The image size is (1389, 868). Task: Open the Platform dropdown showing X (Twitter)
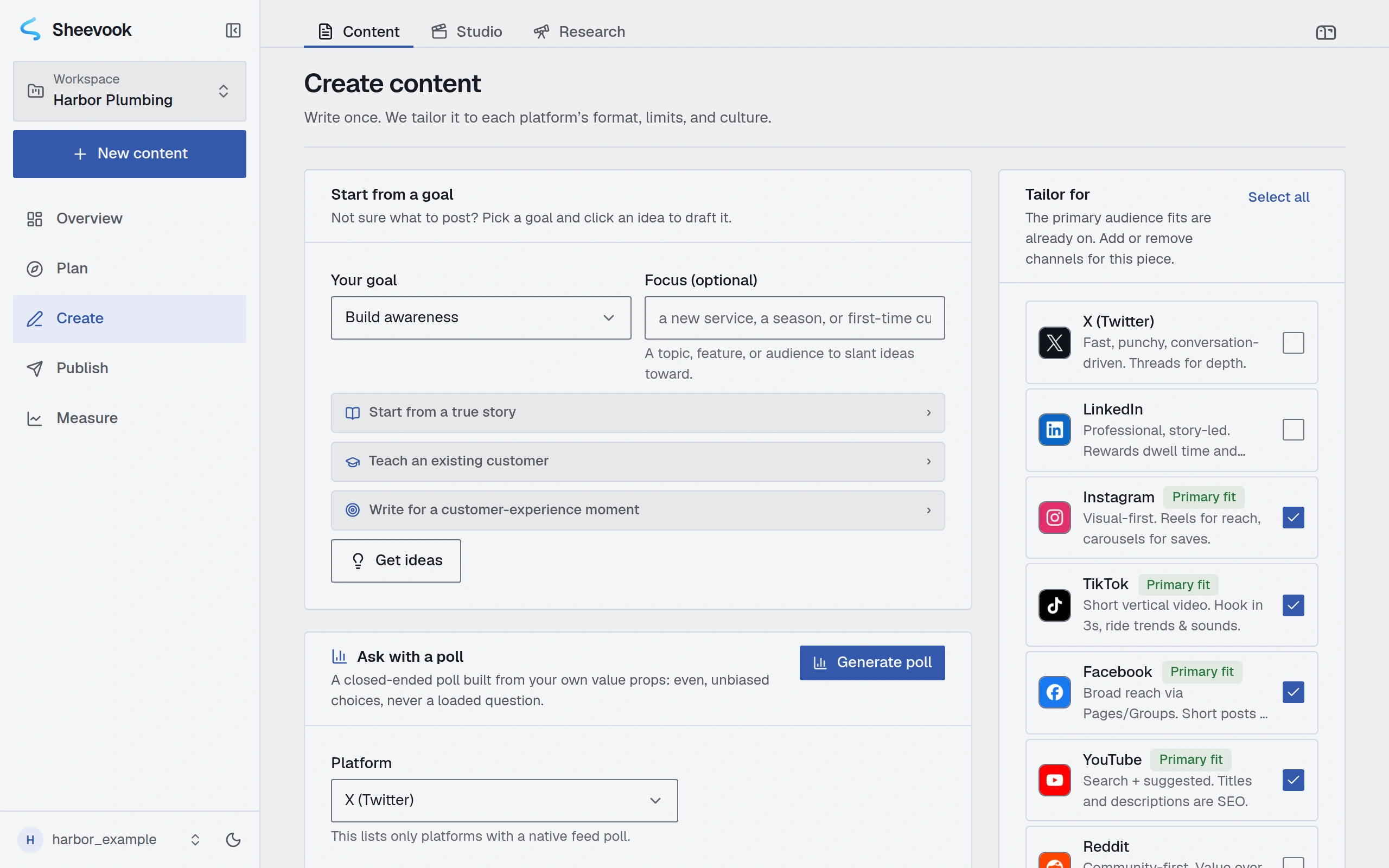(x=504, y=800)
